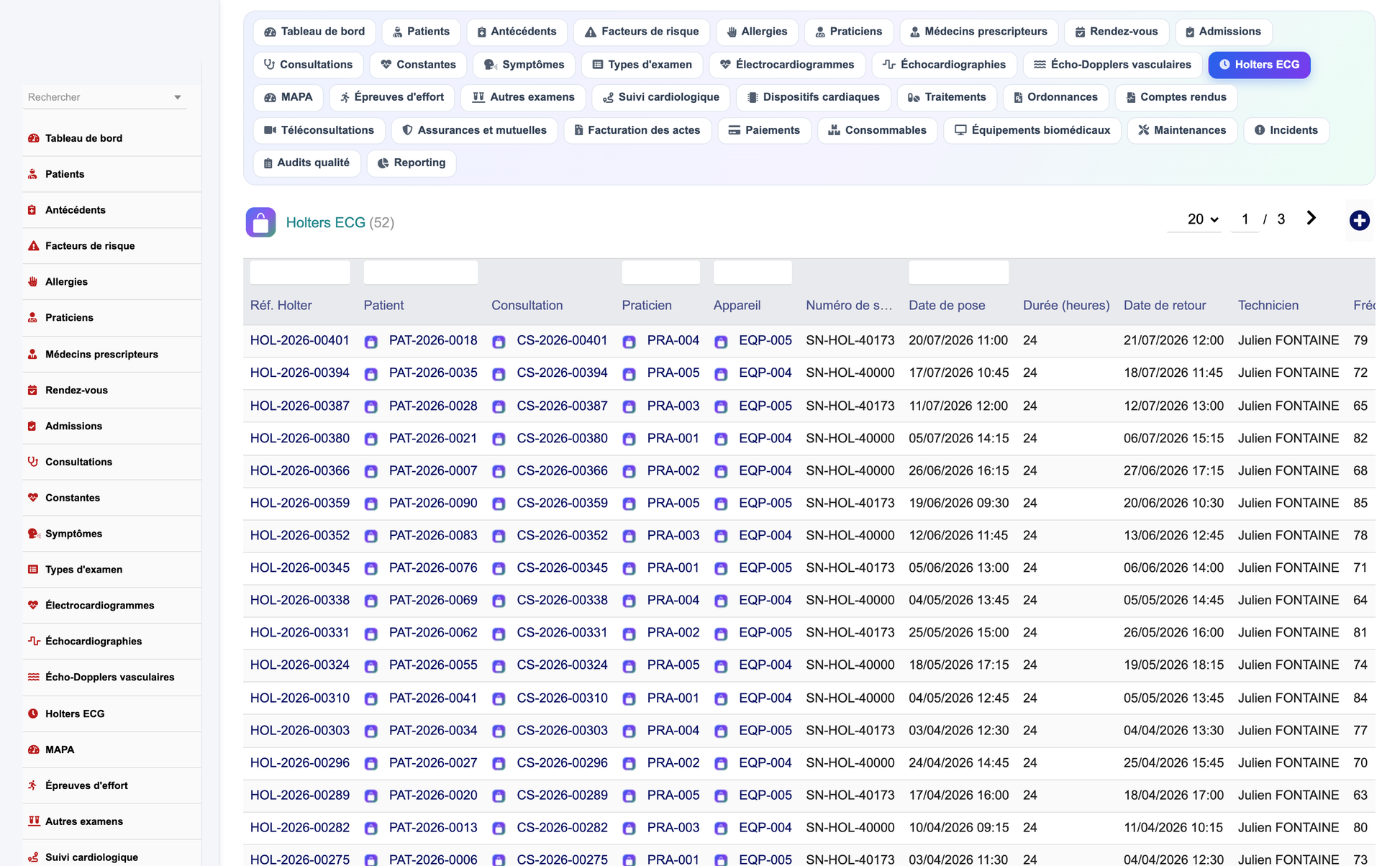The height and width of the screenshot is (866, 1400).
Task: Select date 12/06/2026 11:45 cell
Action: pos(958,535)
